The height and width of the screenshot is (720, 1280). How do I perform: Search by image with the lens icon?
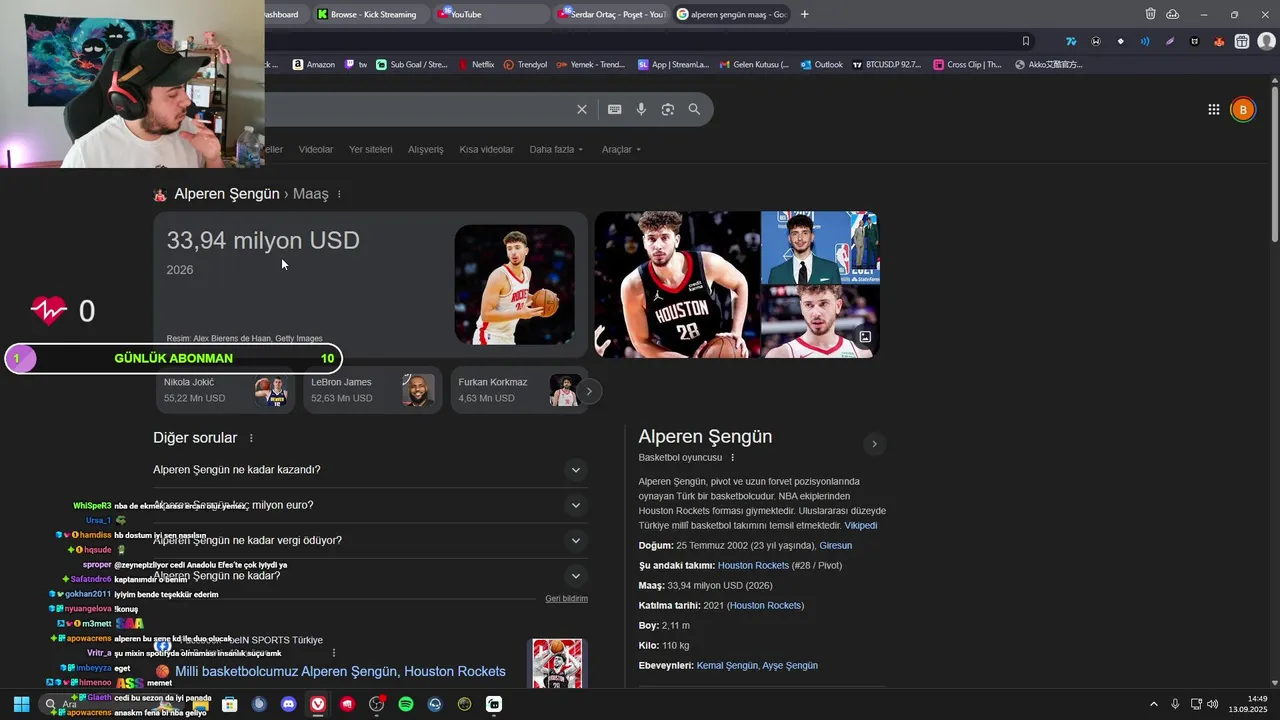pos(668,109)
